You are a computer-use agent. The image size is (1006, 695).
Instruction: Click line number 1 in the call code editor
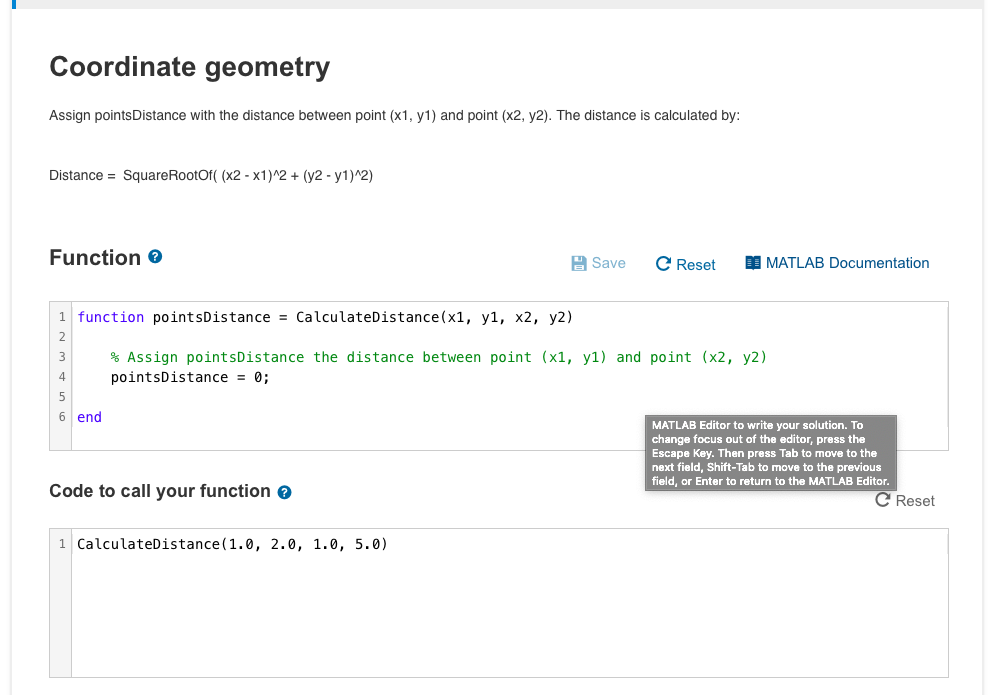click(x=62, y=544)
